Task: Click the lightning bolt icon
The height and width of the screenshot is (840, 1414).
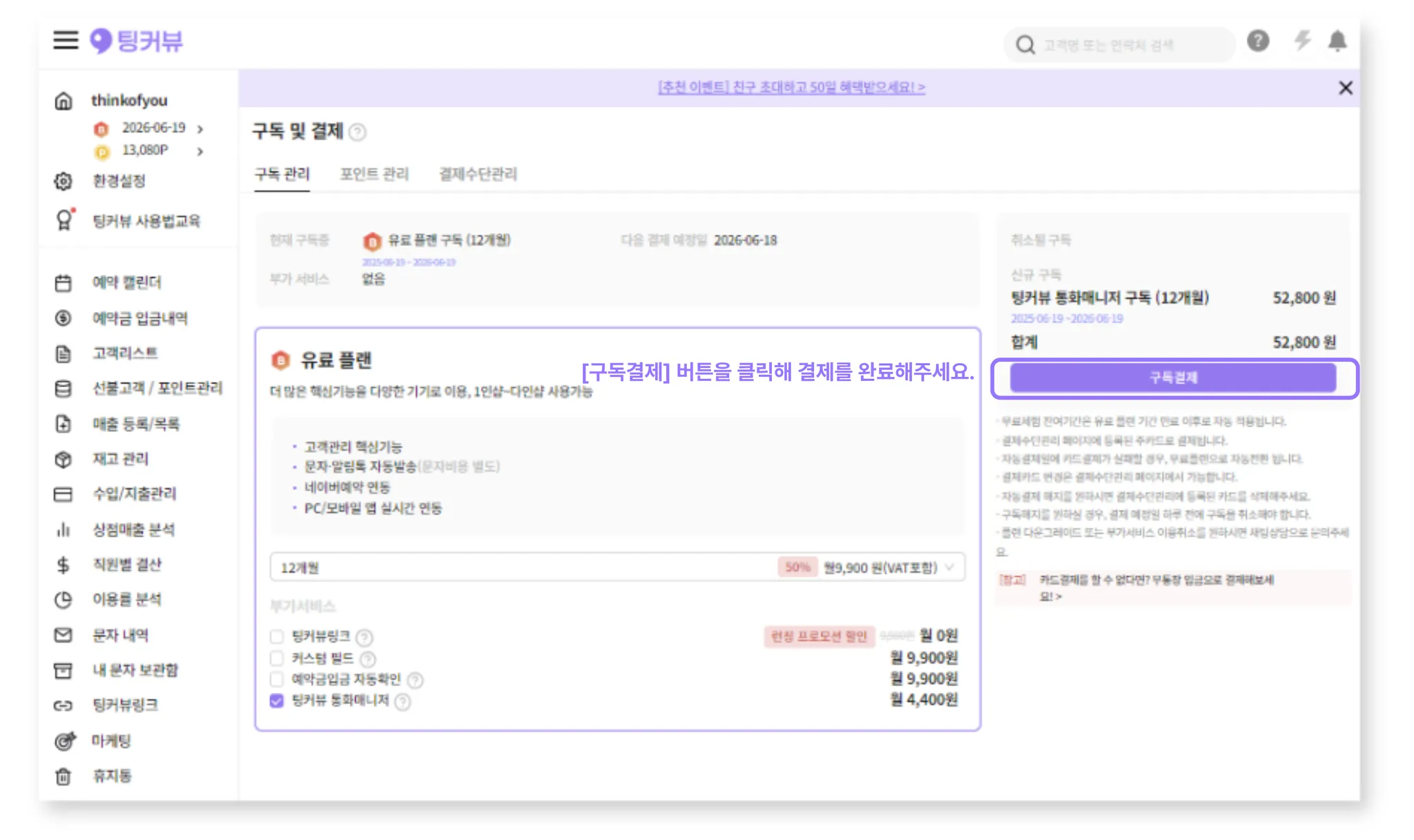Action: [x=1301, y=41]
